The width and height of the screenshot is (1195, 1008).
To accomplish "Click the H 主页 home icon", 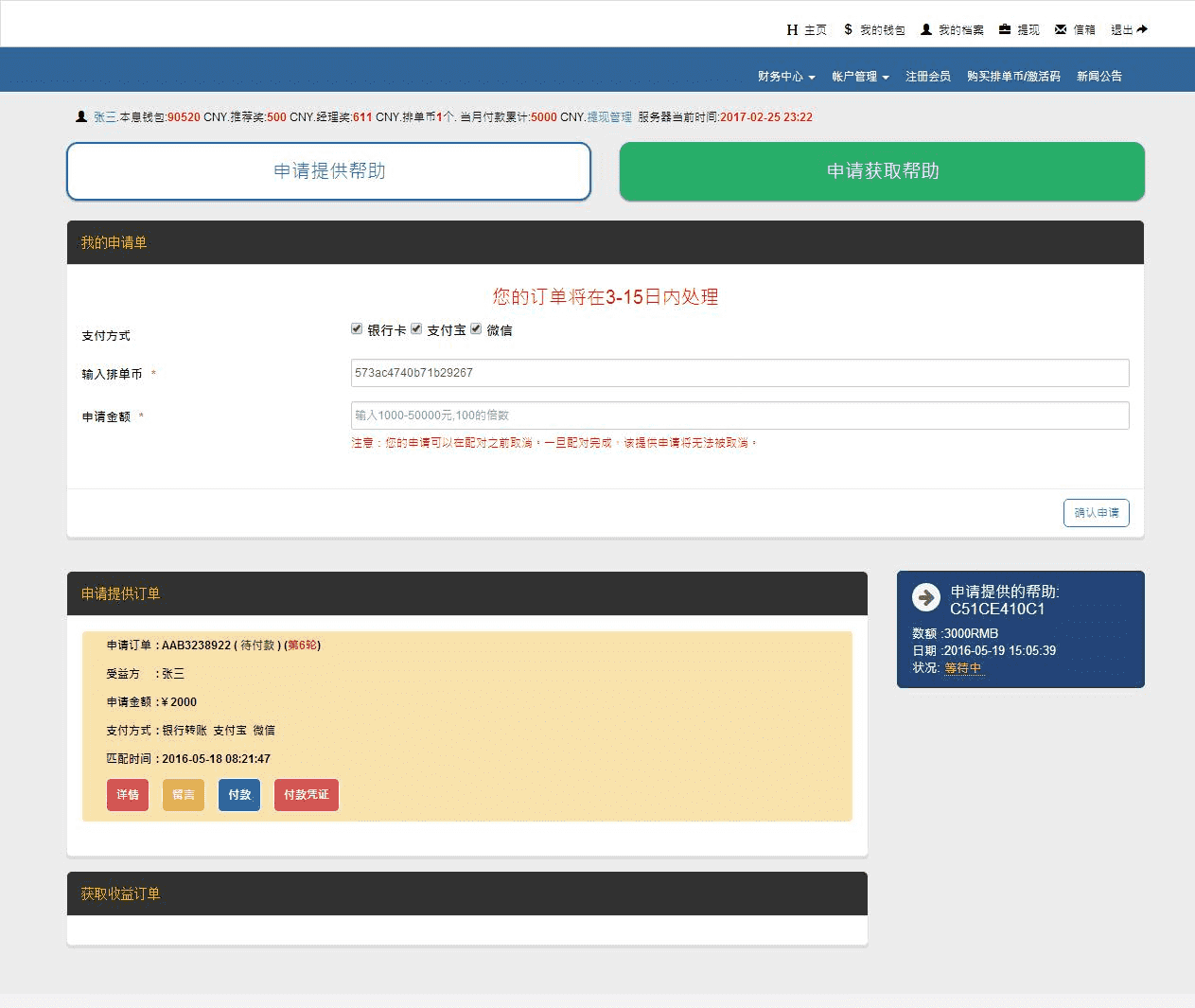I will pyautogui.click(x=791, y=29).
